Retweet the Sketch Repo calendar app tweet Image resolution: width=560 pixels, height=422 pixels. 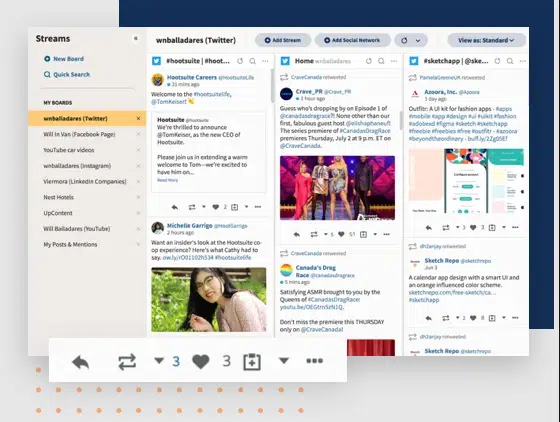click(x=446, y=318)
